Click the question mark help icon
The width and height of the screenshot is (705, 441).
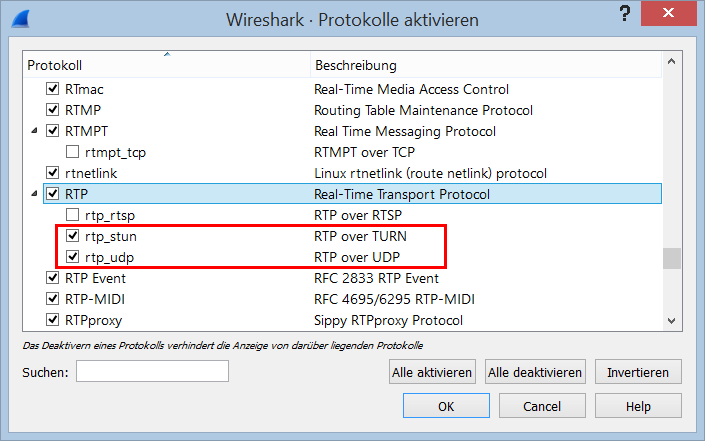tap(625, 13)
